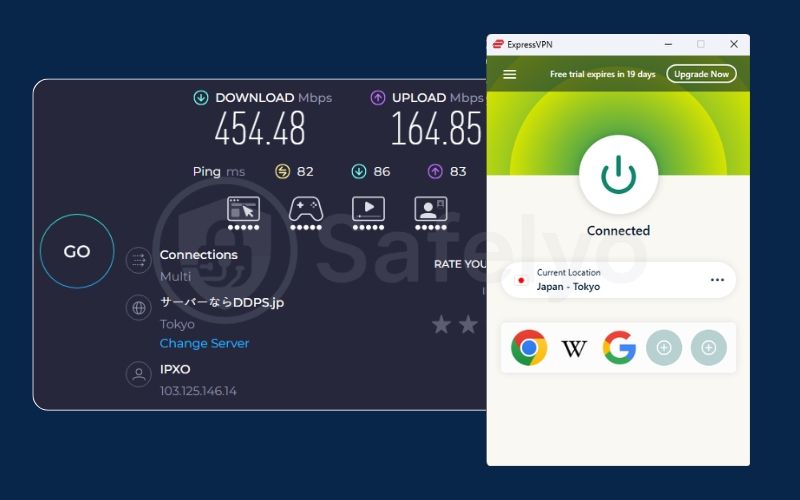Open Google shortcut in ExpressVPN

coord(619,347)
